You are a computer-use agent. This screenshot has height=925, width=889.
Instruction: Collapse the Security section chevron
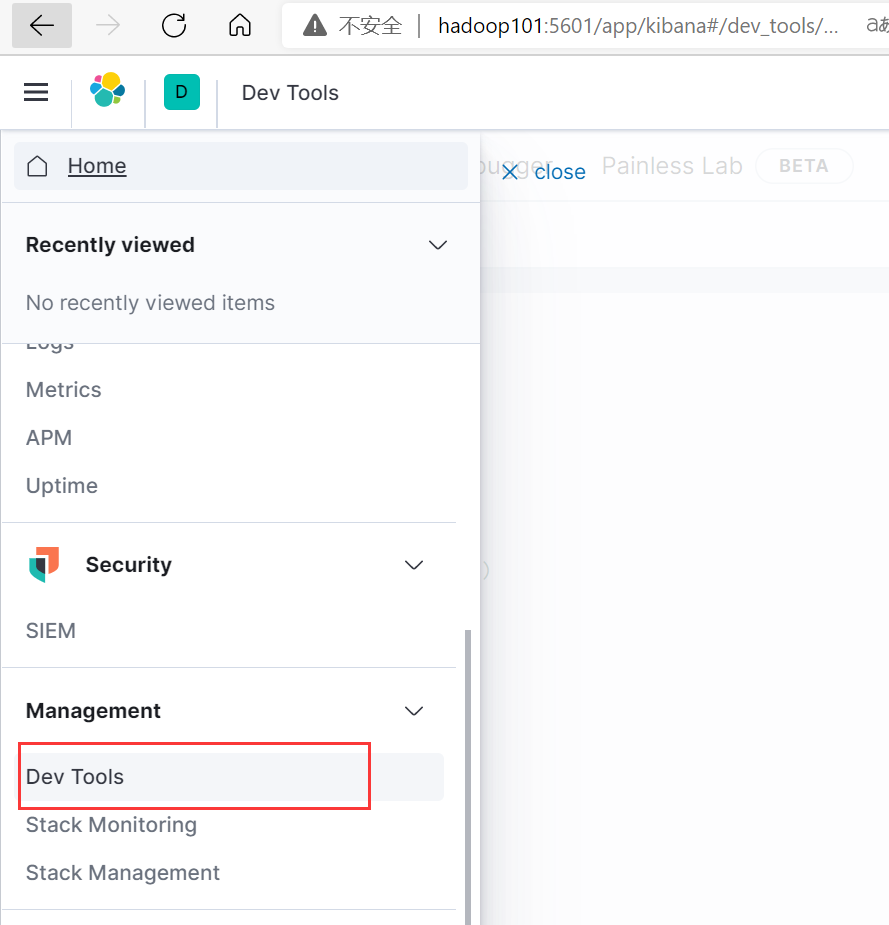click(x=413, y=565)
